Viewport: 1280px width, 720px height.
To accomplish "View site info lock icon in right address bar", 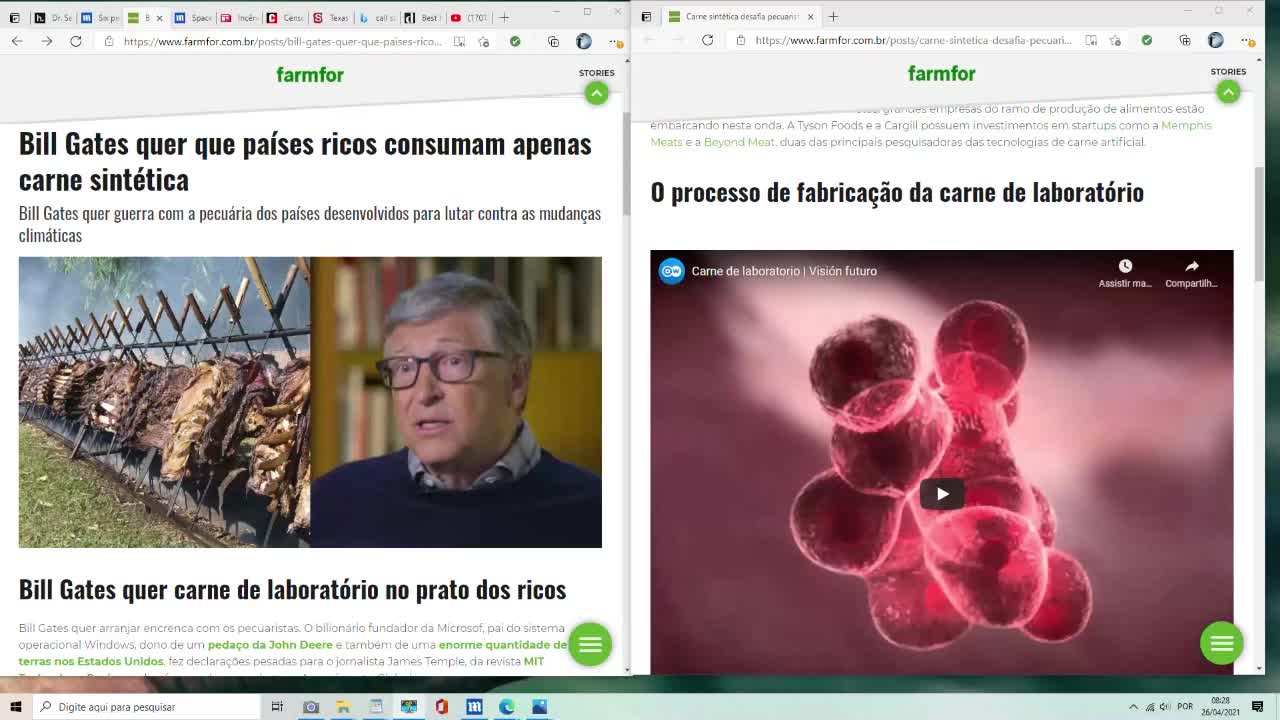I will (x=741, y=40).
